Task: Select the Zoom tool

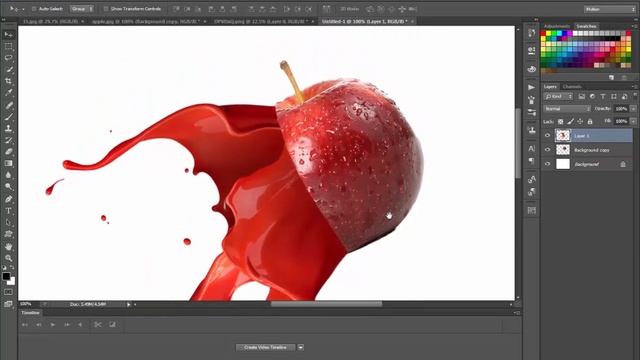Action: click(x=8, y=258)
